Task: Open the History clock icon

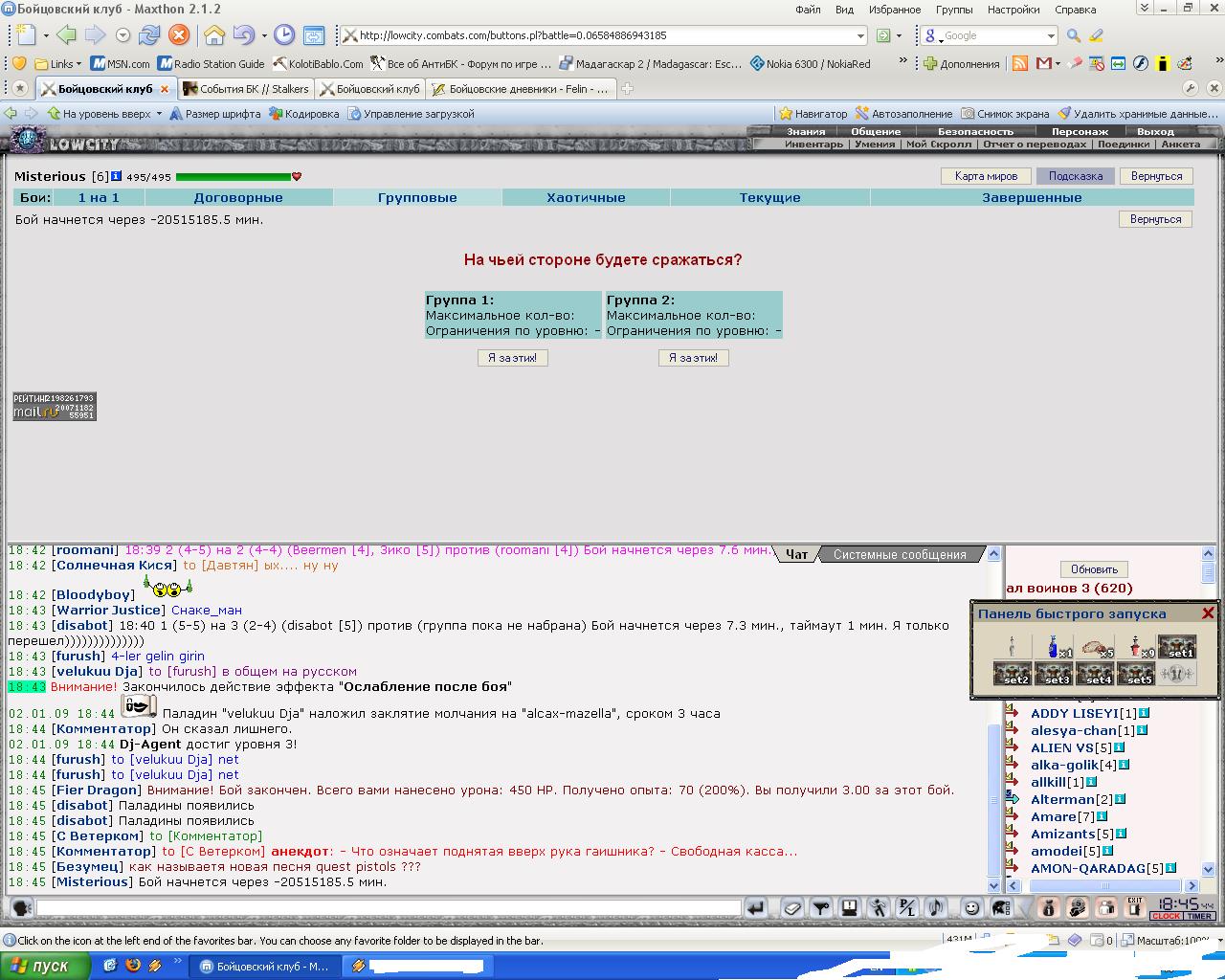Action: [x=284, y=35]
